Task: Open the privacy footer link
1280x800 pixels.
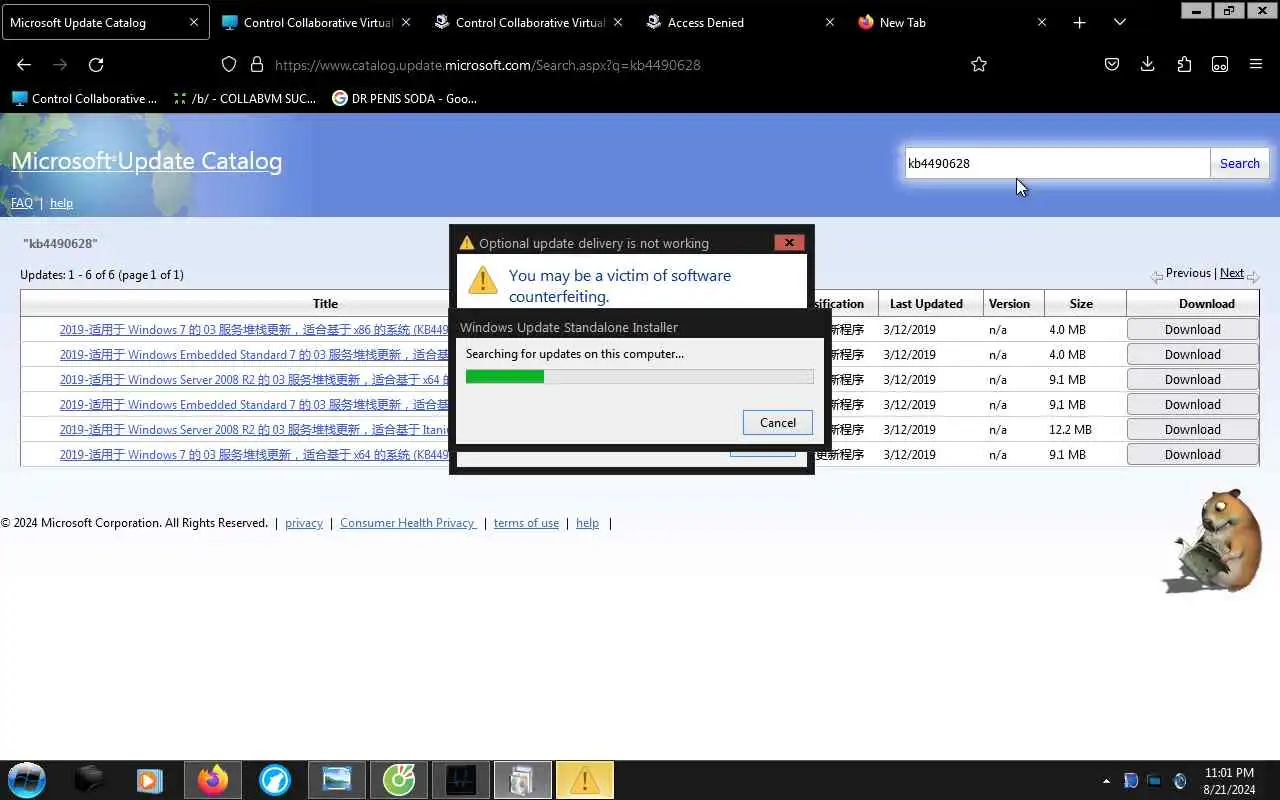Action: (304, 522)
